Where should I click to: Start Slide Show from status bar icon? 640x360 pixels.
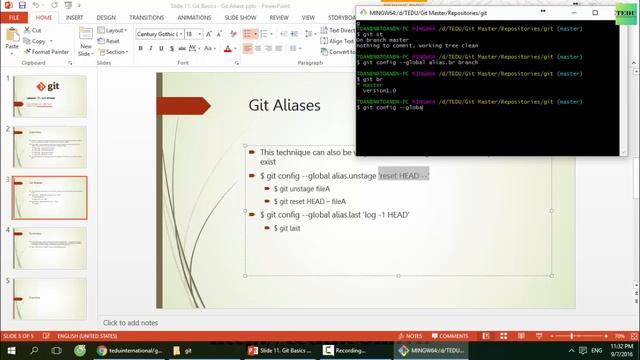(539, 336)
